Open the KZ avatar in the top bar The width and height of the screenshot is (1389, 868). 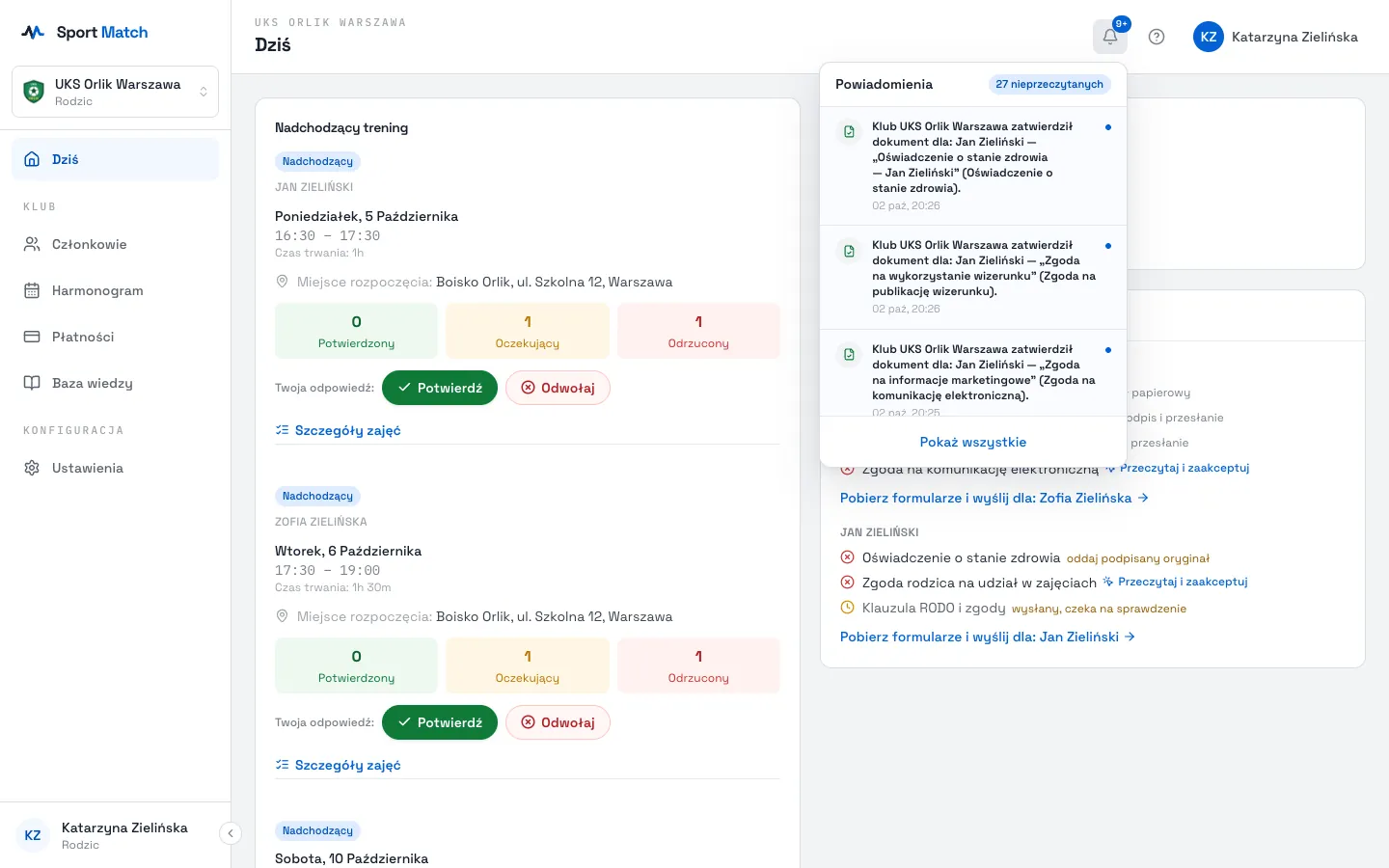coord(1209,37)
